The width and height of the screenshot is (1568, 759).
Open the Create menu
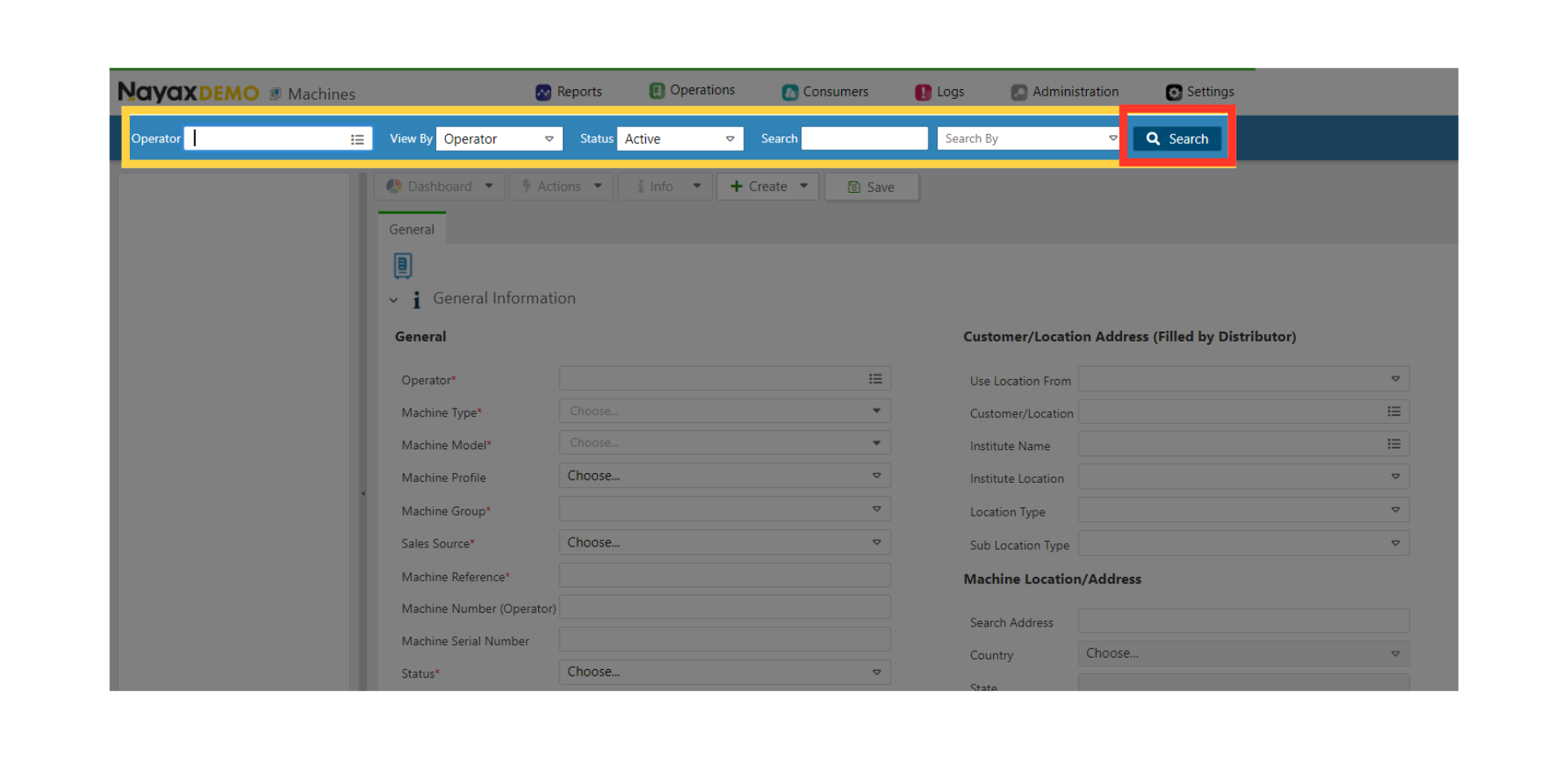pos(768,186)
